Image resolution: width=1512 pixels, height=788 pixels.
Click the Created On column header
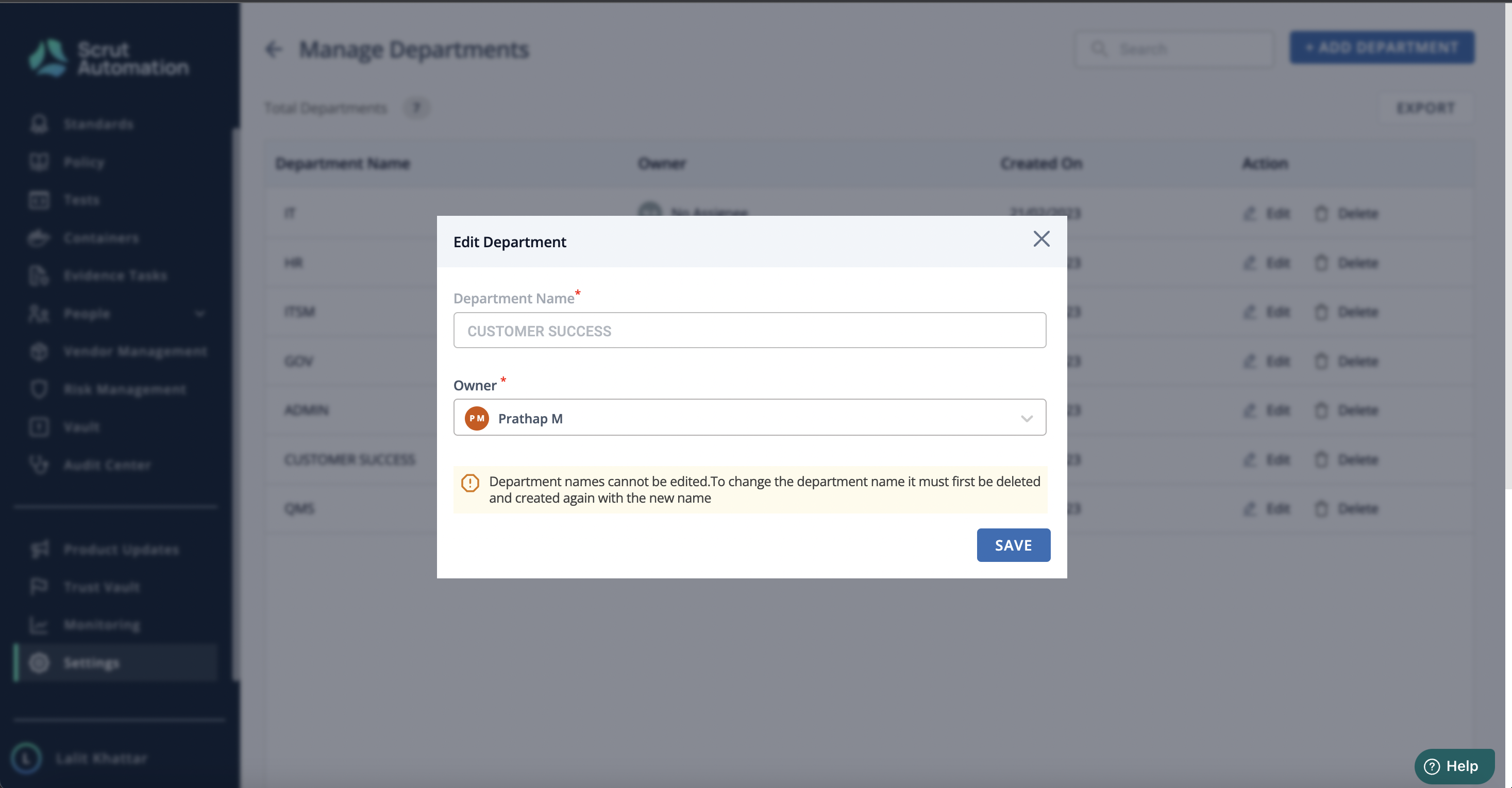[x=1041, y=164]
